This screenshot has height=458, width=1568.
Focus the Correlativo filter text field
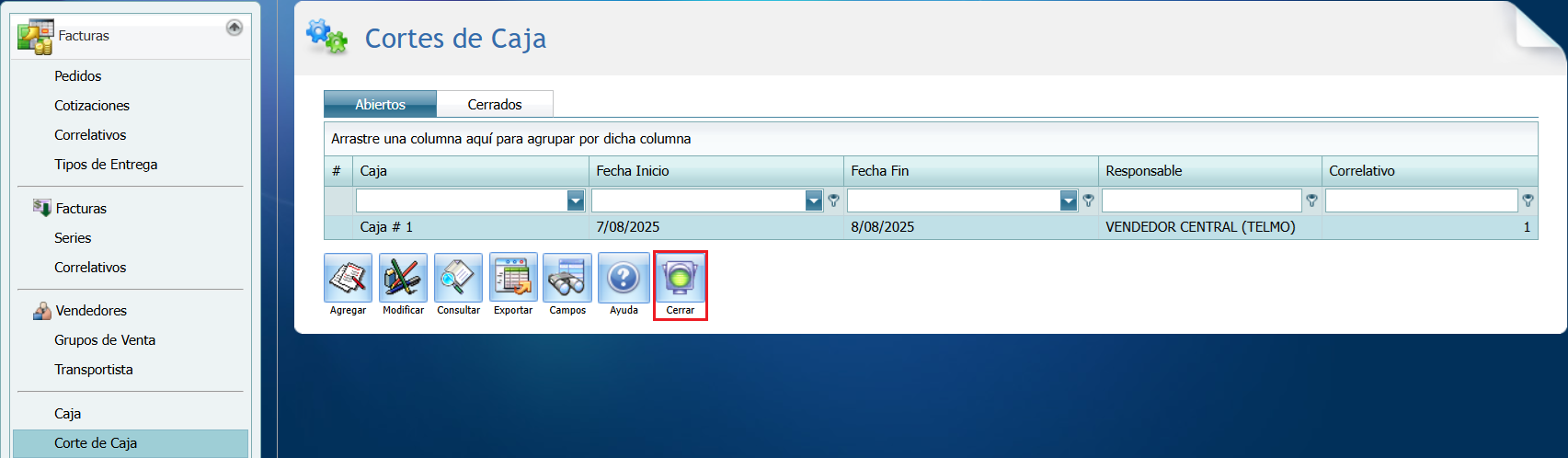1422,200
